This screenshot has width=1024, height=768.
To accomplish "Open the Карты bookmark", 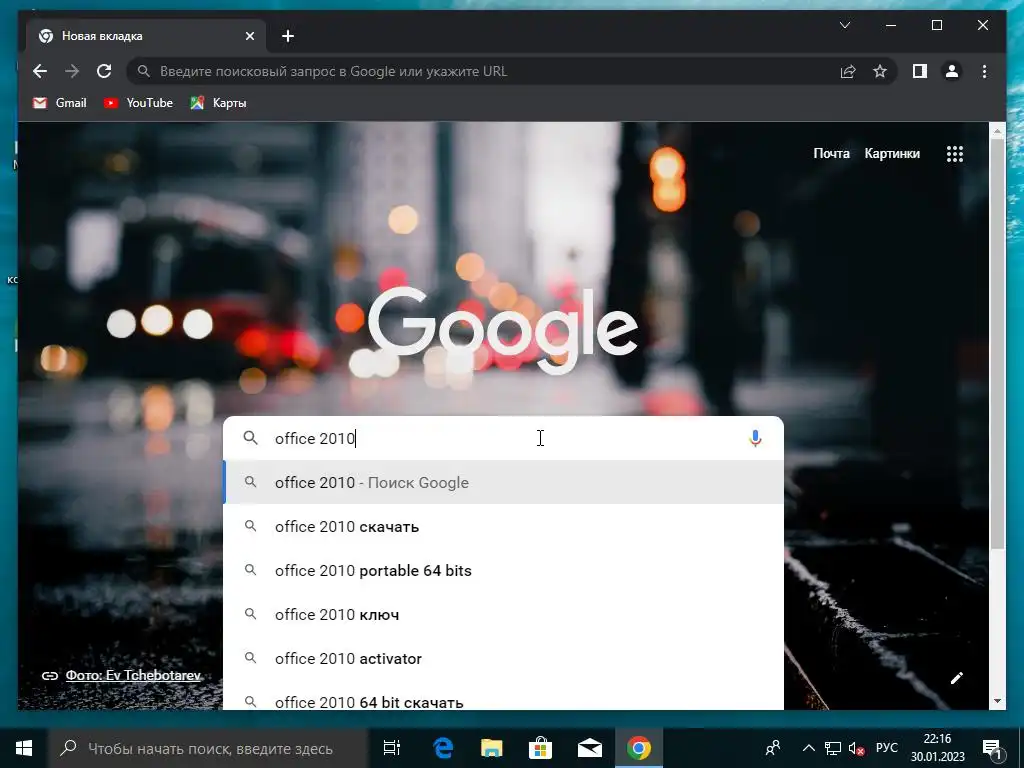I will (218, 103).
